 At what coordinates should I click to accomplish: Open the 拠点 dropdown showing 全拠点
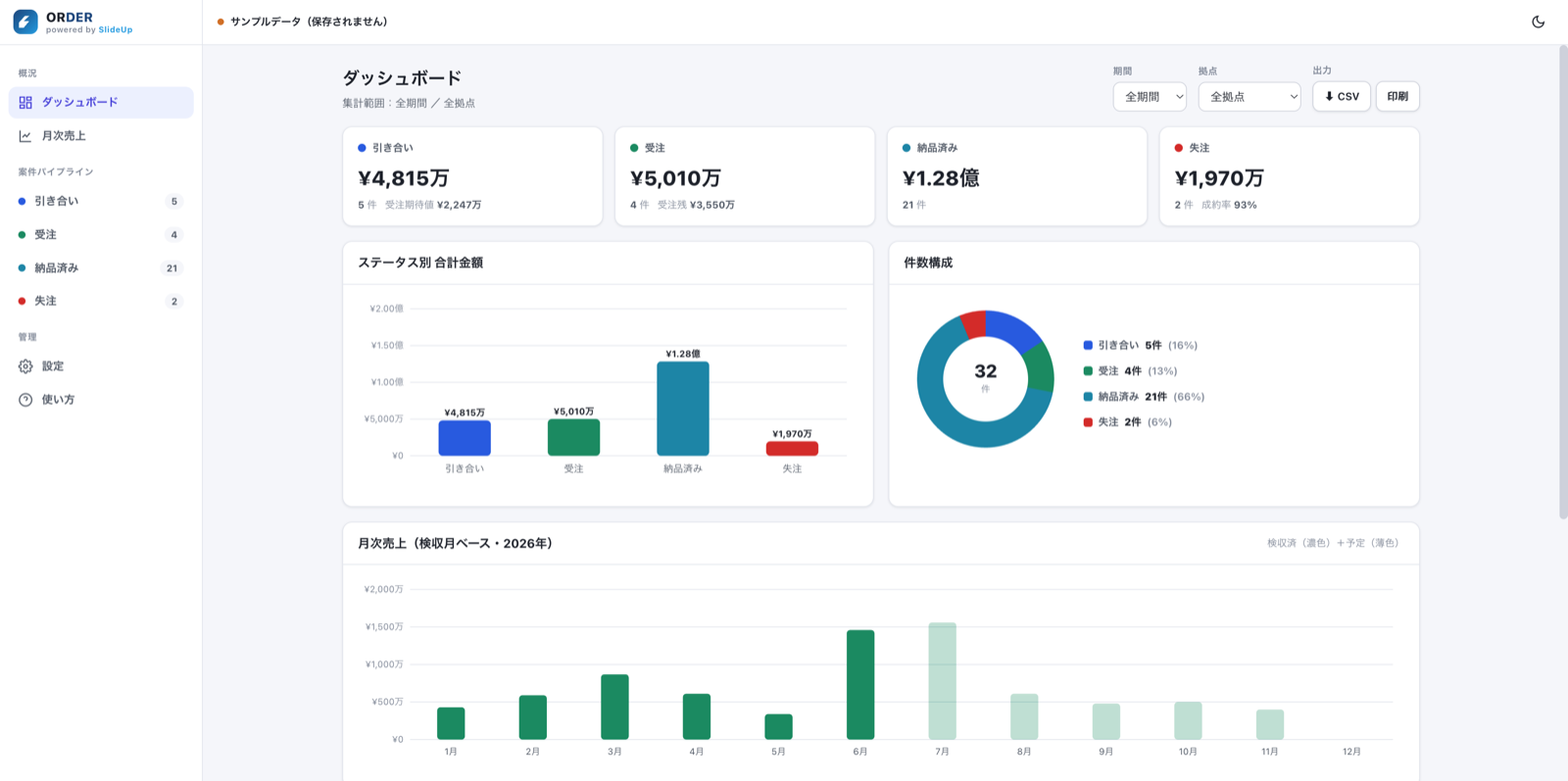(1249, 96)
